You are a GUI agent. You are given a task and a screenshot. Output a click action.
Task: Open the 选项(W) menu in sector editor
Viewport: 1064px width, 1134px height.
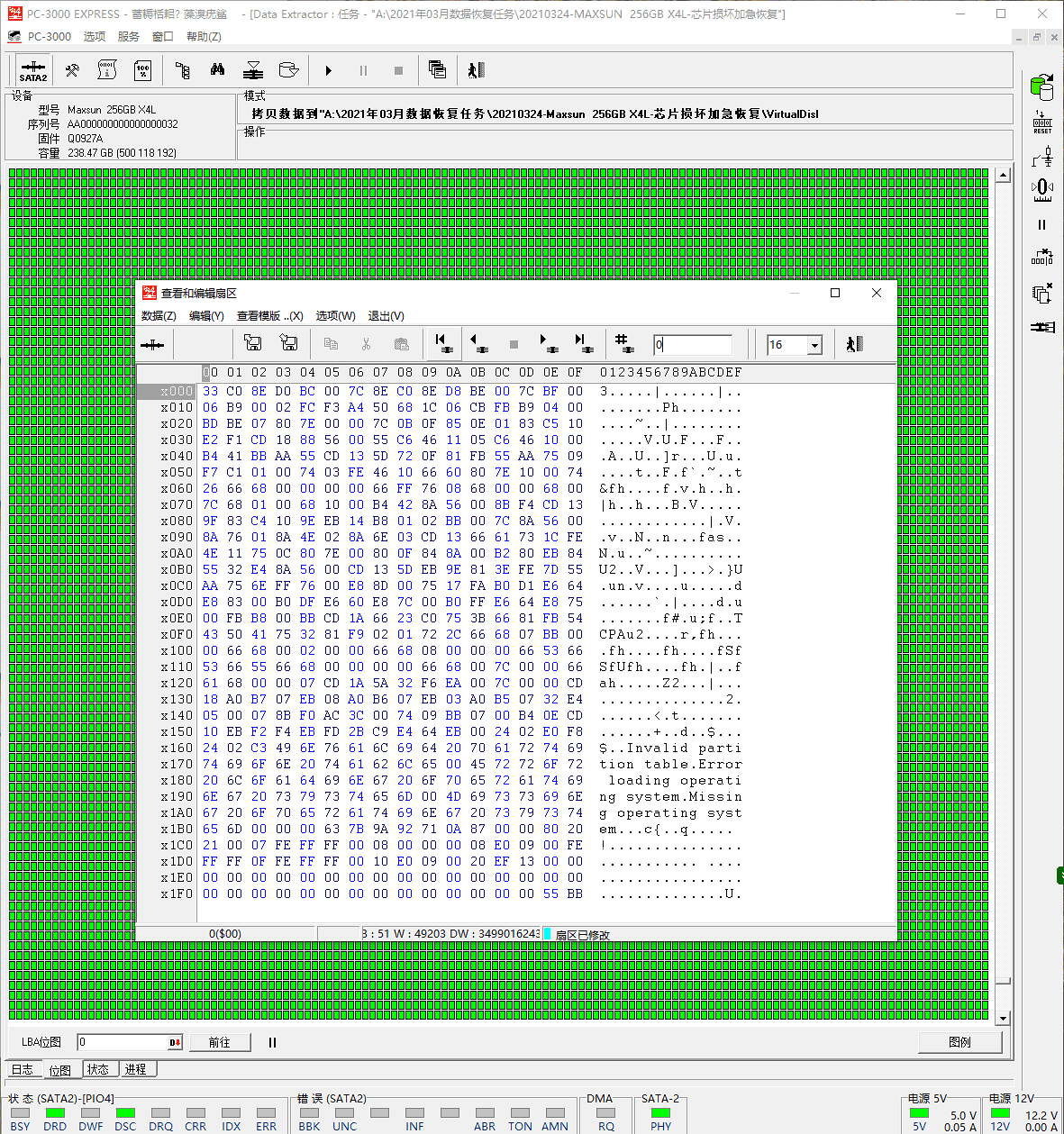pyautogui.click(x=335, y=316)
